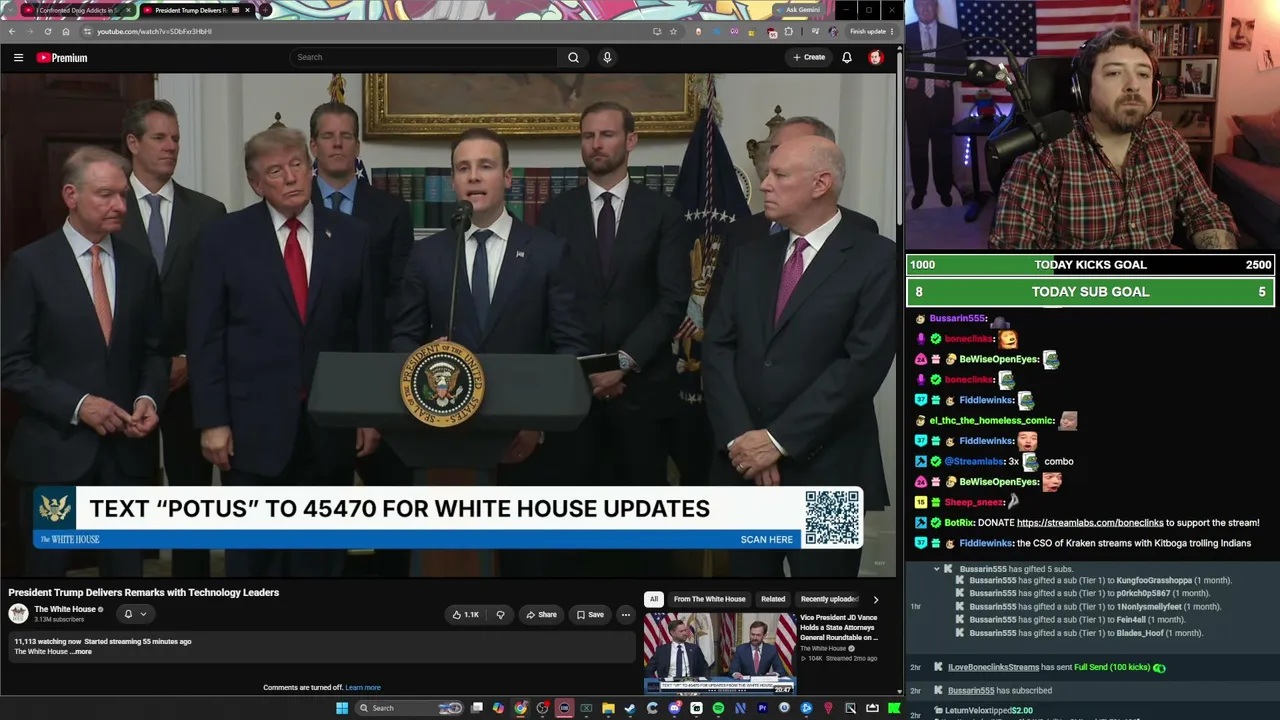
Task: Launch Steam from the taskbar
Action: tap(630, 708)
